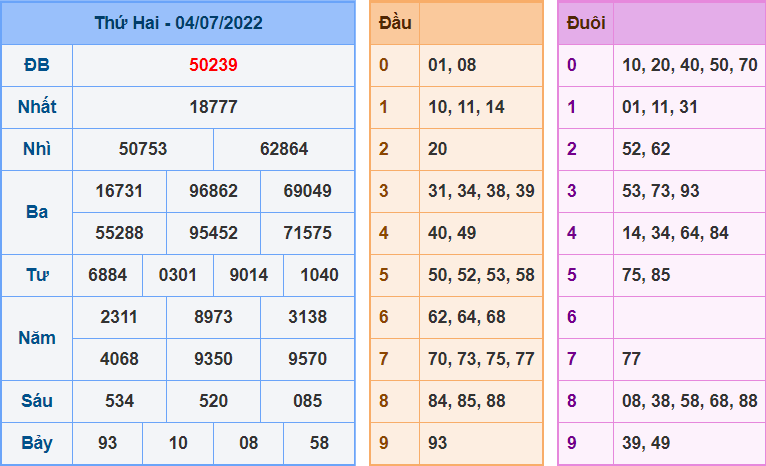Click the Đuôi column header
766x466 pixels.
586,23
